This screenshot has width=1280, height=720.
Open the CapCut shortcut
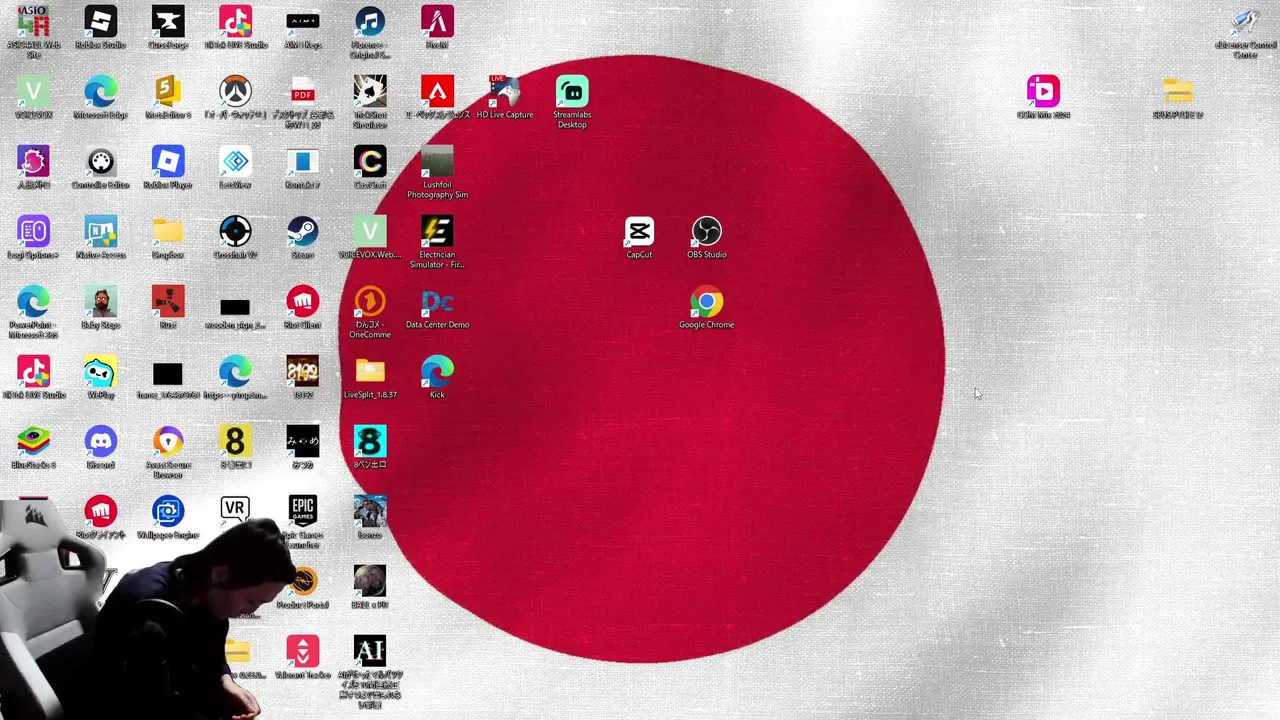click(639, 232)
